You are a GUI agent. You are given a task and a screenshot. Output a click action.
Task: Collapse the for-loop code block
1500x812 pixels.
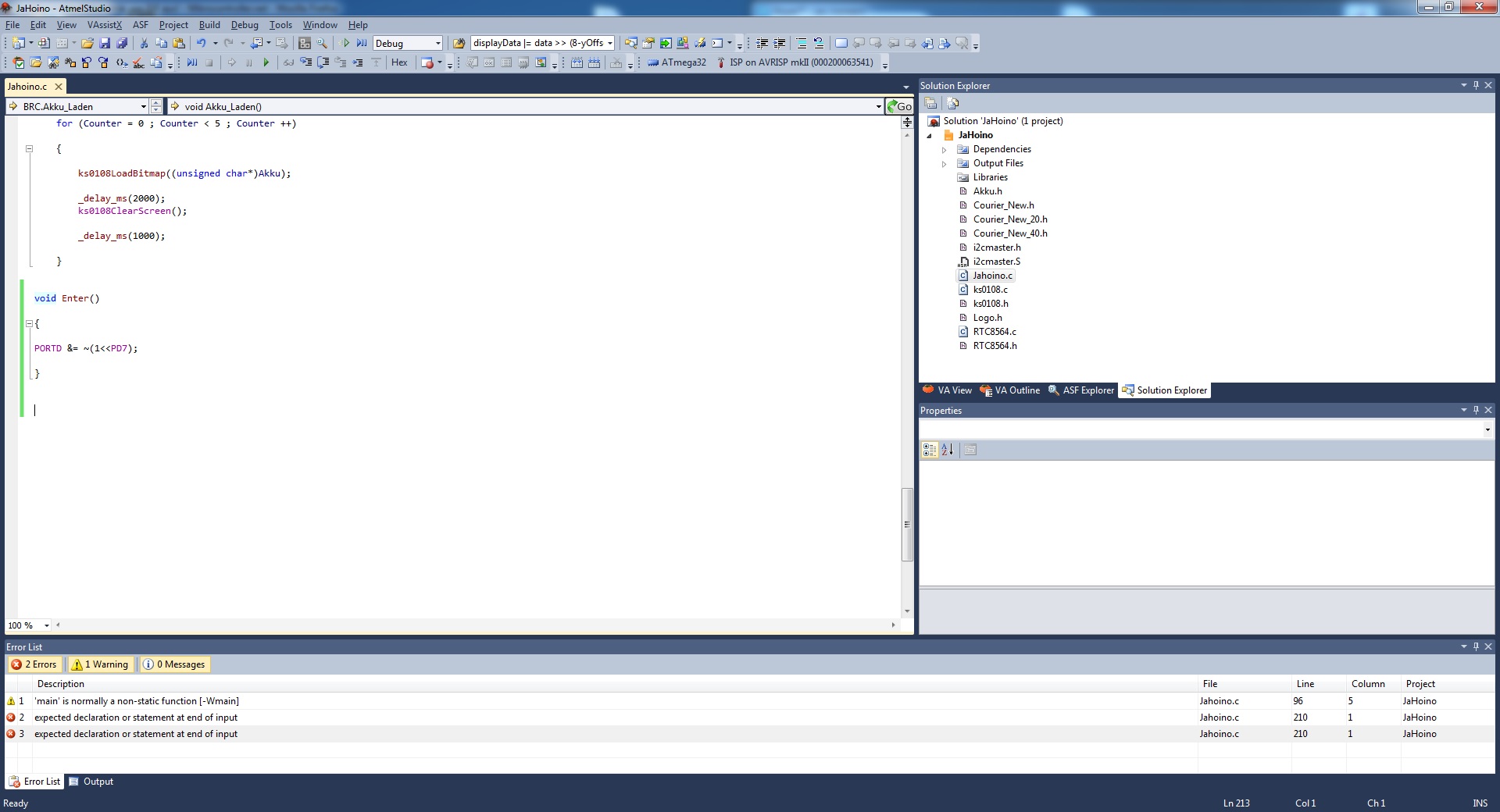[29, 148]
